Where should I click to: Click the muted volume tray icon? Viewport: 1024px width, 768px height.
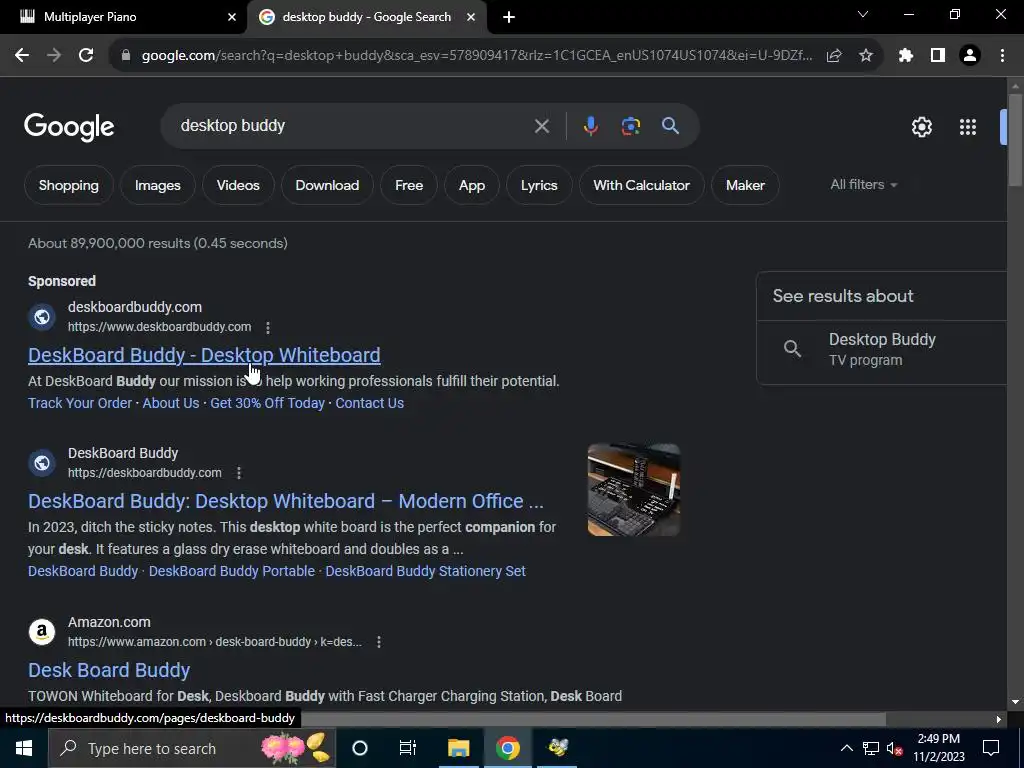[x=895, y=748]
